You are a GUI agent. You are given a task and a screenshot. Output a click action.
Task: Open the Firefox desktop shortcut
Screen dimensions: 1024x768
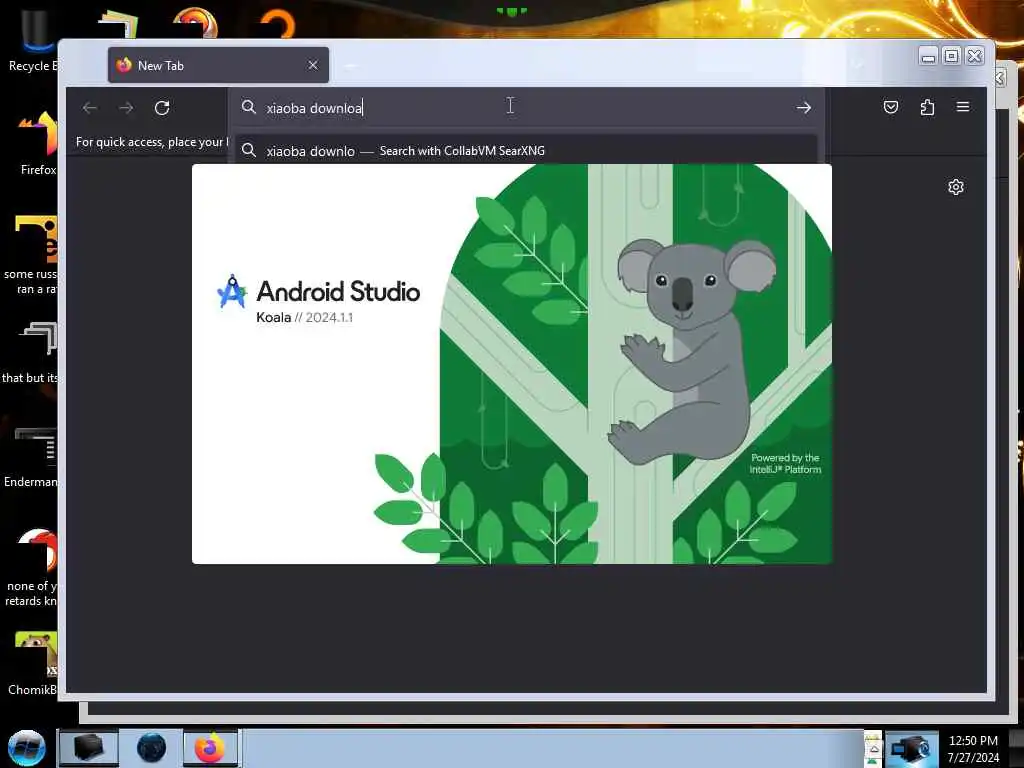[x=38, y=144]
